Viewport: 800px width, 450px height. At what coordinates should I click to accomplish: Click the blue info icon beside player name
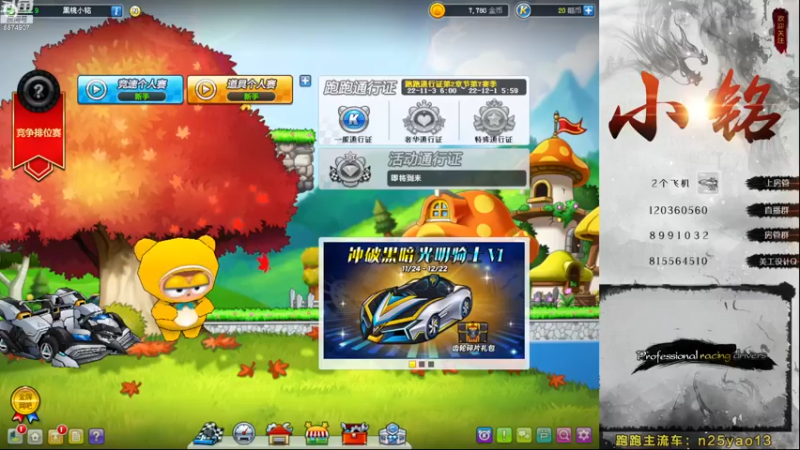point(116,11)
